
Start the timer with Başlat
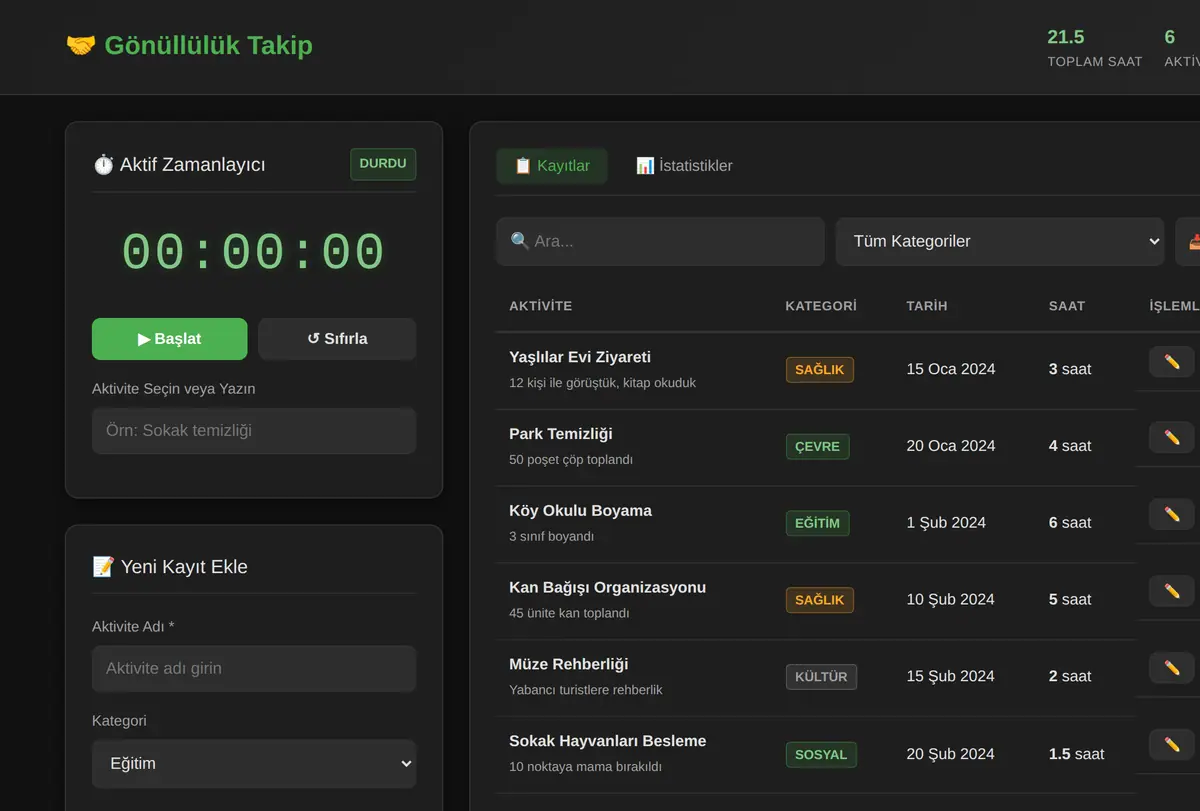[170, 339]
